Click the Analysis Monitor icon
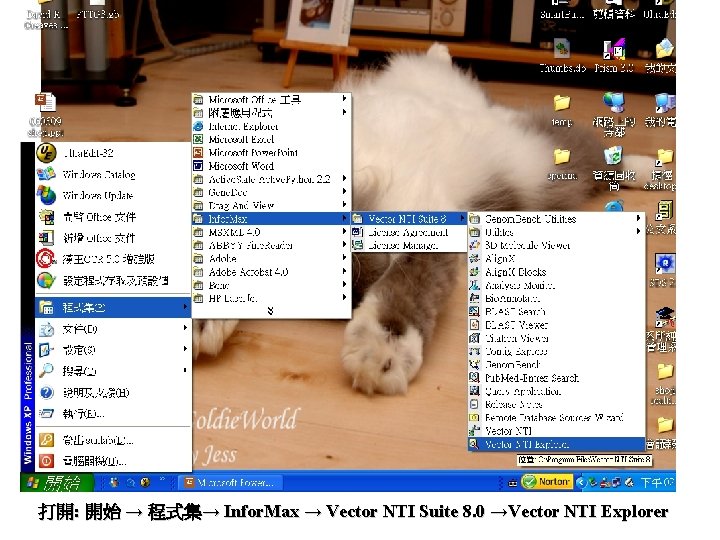The image size is (720, 540). [x=474, y=285]
